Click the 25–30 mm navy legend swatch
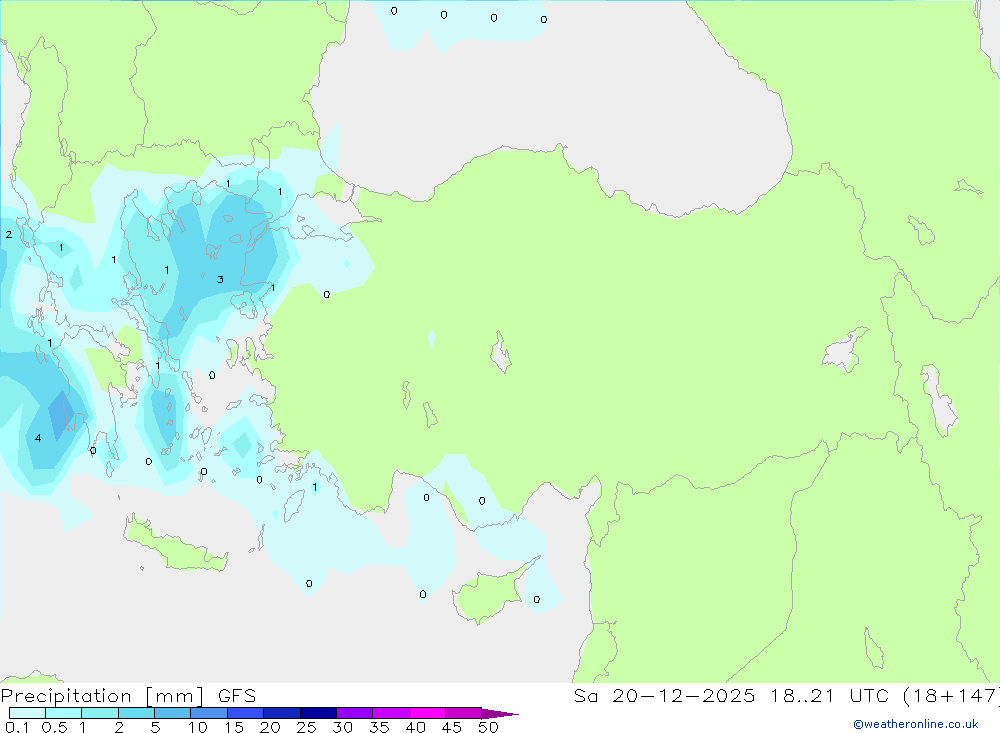 pos(318,713)
